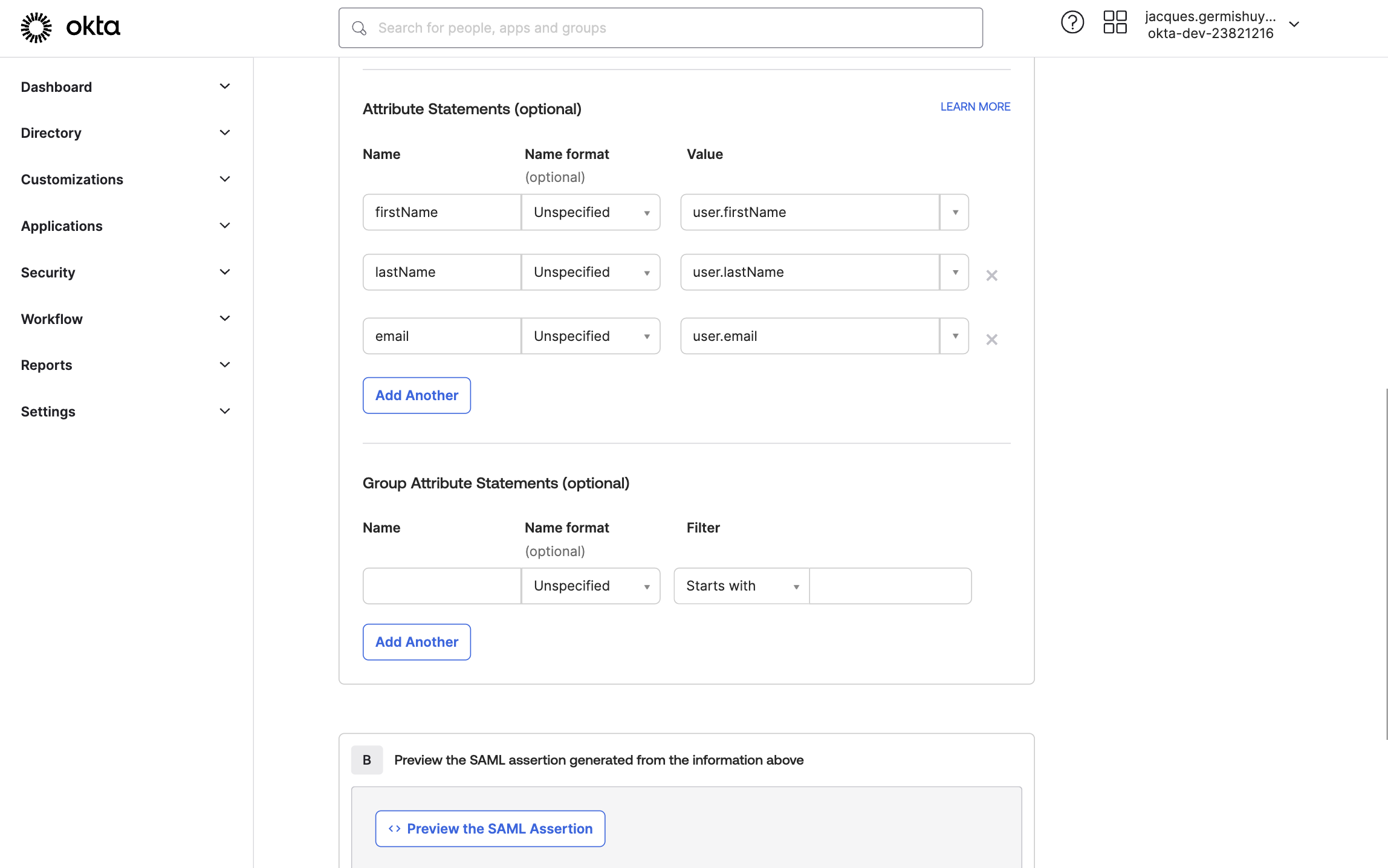The image size is (1388, 868).
Task: Open the user.email value dropdown arrow
Action: (955, 336)
